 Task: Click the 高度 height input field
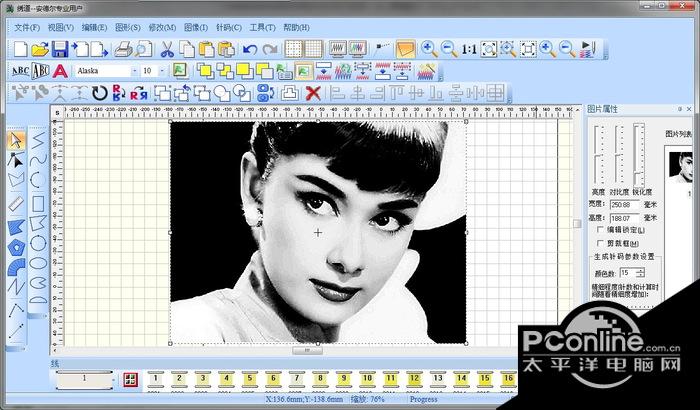(x=625, y=218)
